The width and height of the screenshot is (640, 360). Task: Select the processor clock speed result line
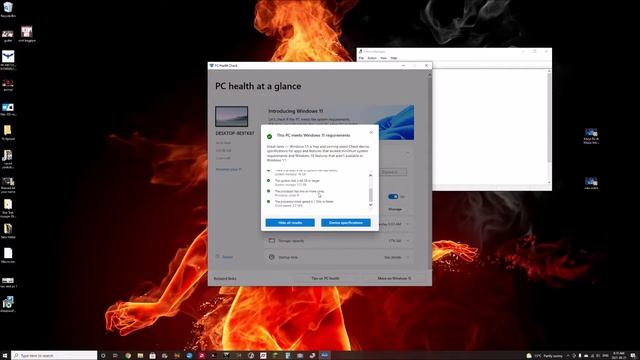click(x=304, y=203)
